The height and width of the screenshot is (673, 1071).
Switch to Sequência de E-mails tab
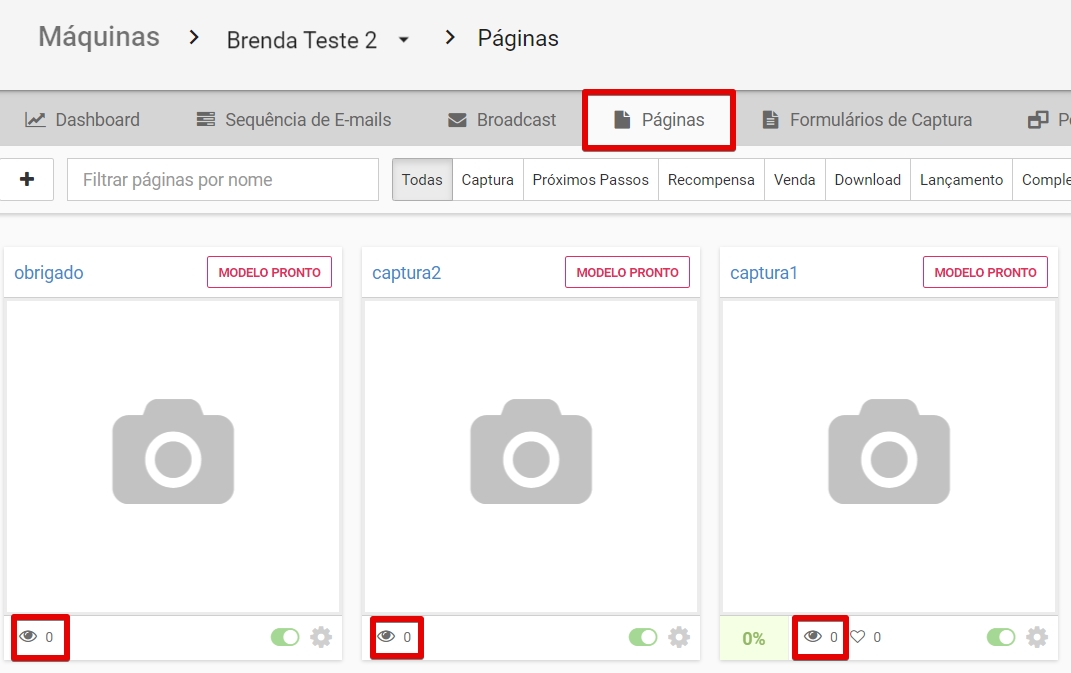(x=294, y=120)
